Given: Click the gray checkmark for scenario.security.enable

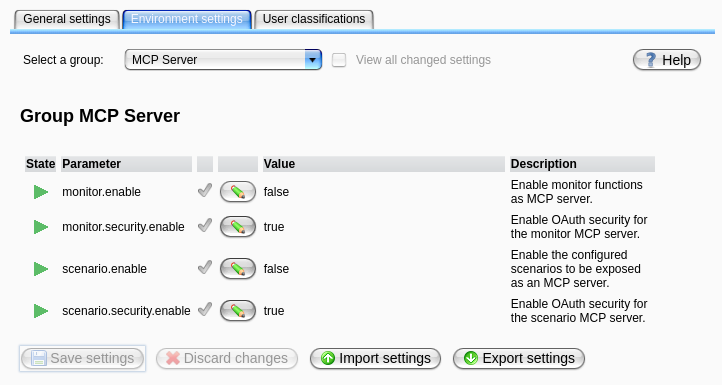Looking at the screenshot, I should click(205, 309).
